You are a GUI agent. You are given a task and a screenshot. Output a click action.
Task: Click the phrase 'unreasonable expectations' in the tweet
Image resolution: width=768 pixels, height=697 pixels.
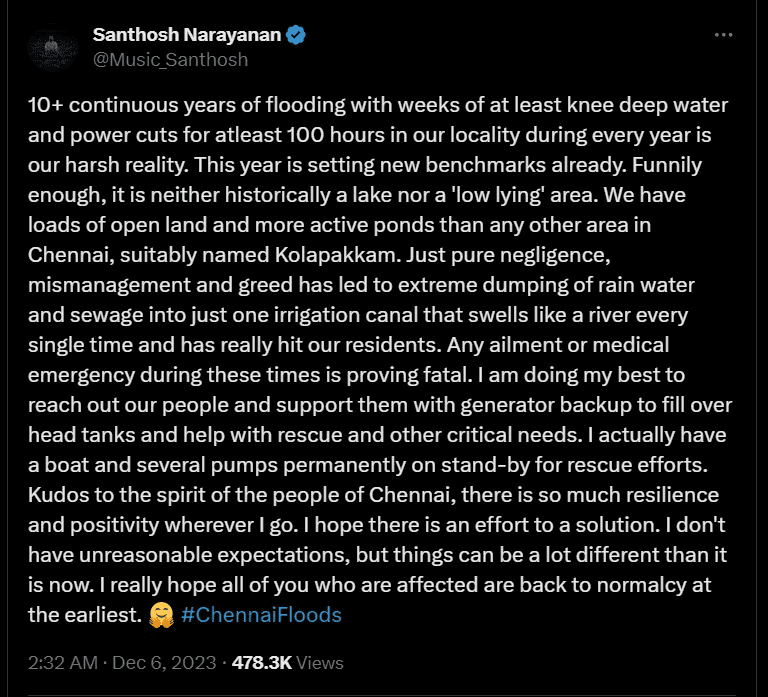pos(215,555)
